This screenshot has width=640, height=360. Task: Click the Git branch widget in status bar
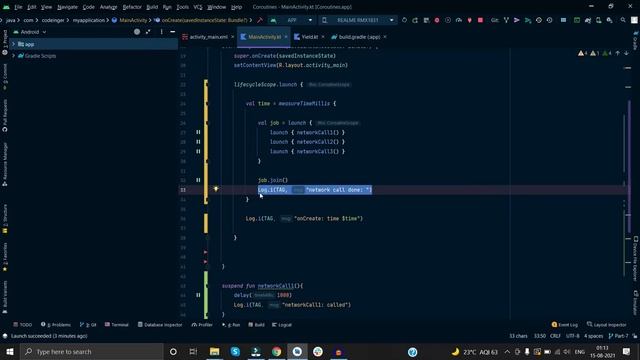pyautogui.click(x=619, y=336)
